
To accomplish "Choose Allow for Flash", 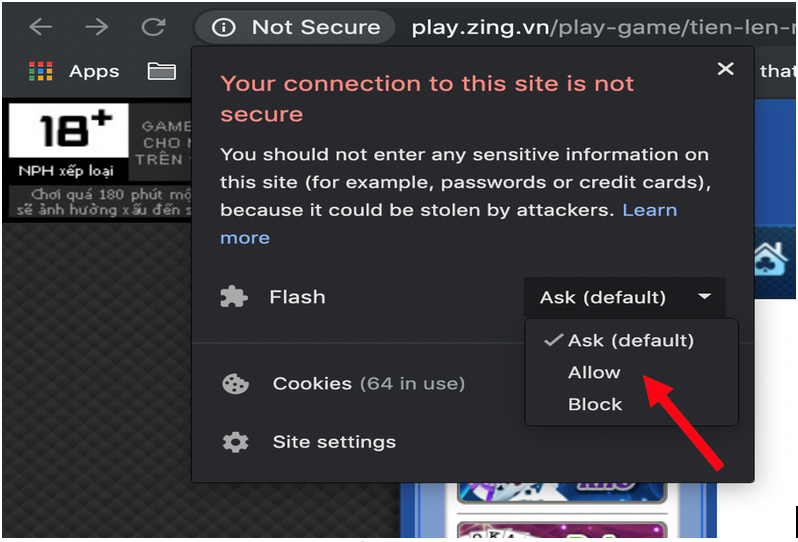I will click(594, 373).
